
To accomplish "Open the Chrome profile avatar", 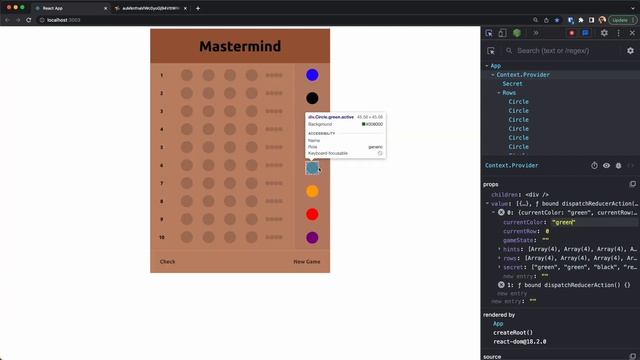I will (602, 20).
